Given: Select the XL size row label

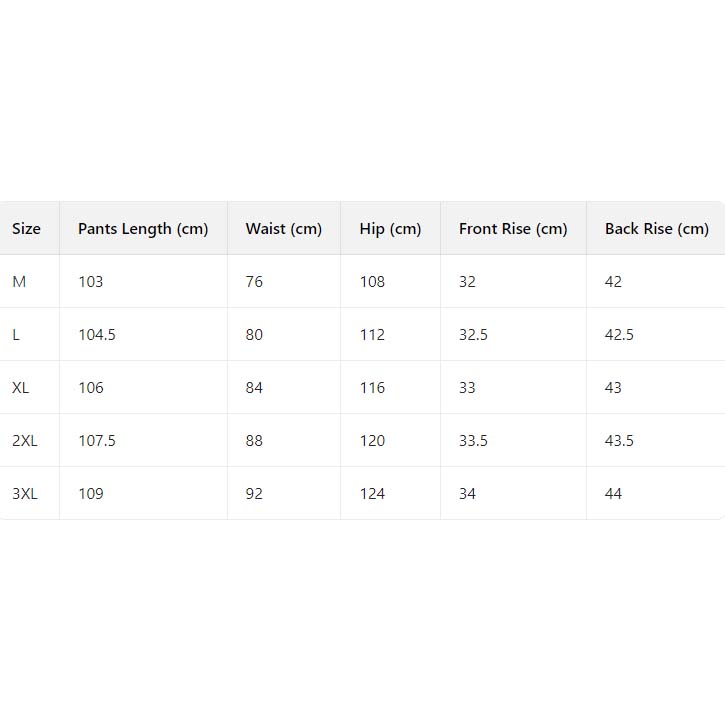Looking at the screenshot, I should (x=21, y=388).
